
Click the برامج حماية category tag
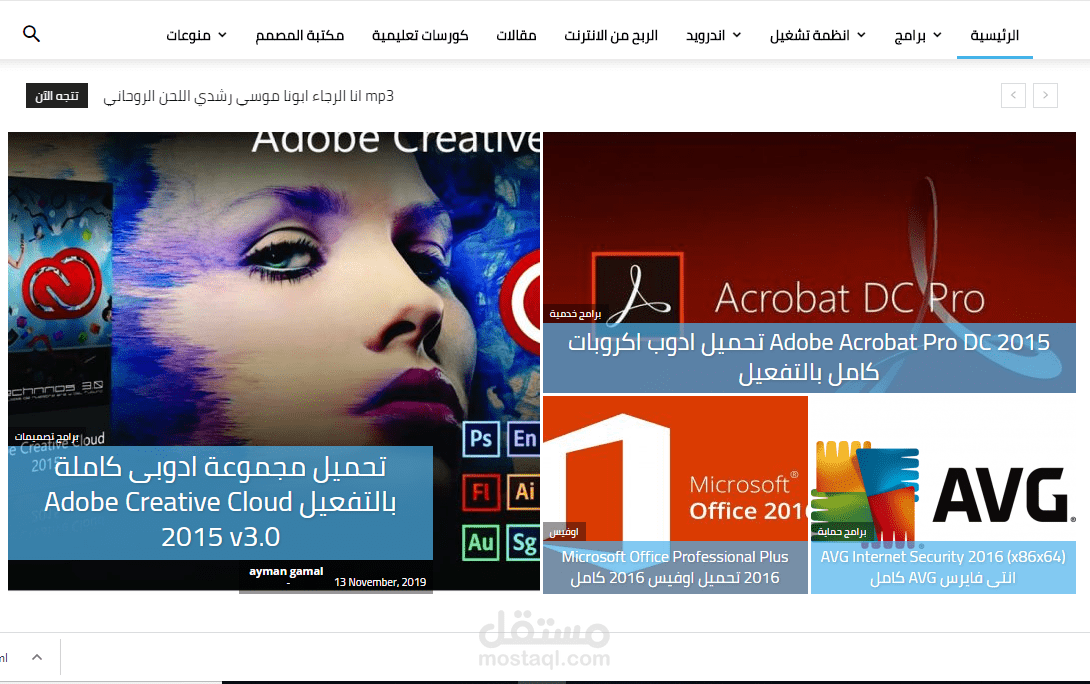click(x=842, y=532)
